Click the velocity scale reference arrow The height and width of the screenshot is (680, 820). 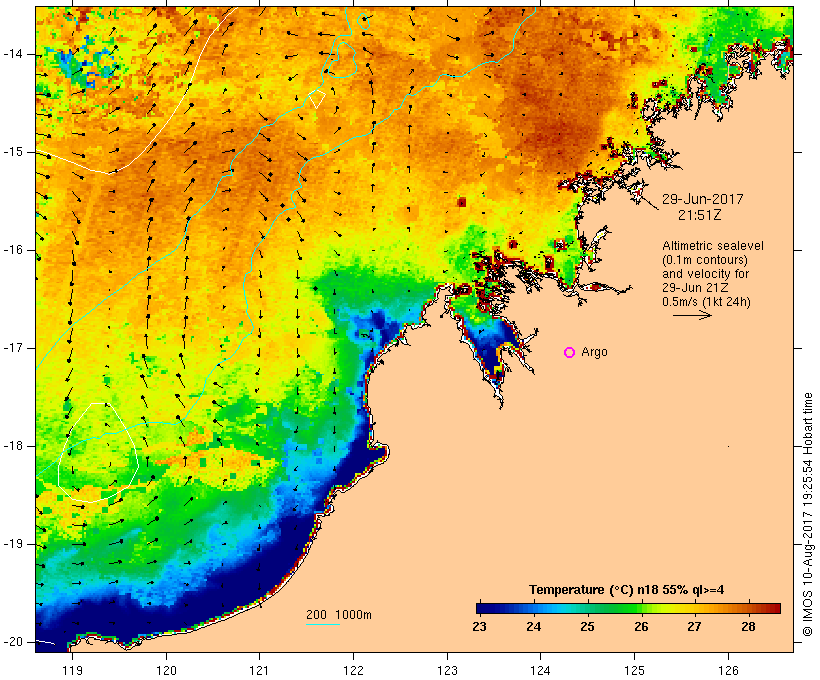point(692,315)
